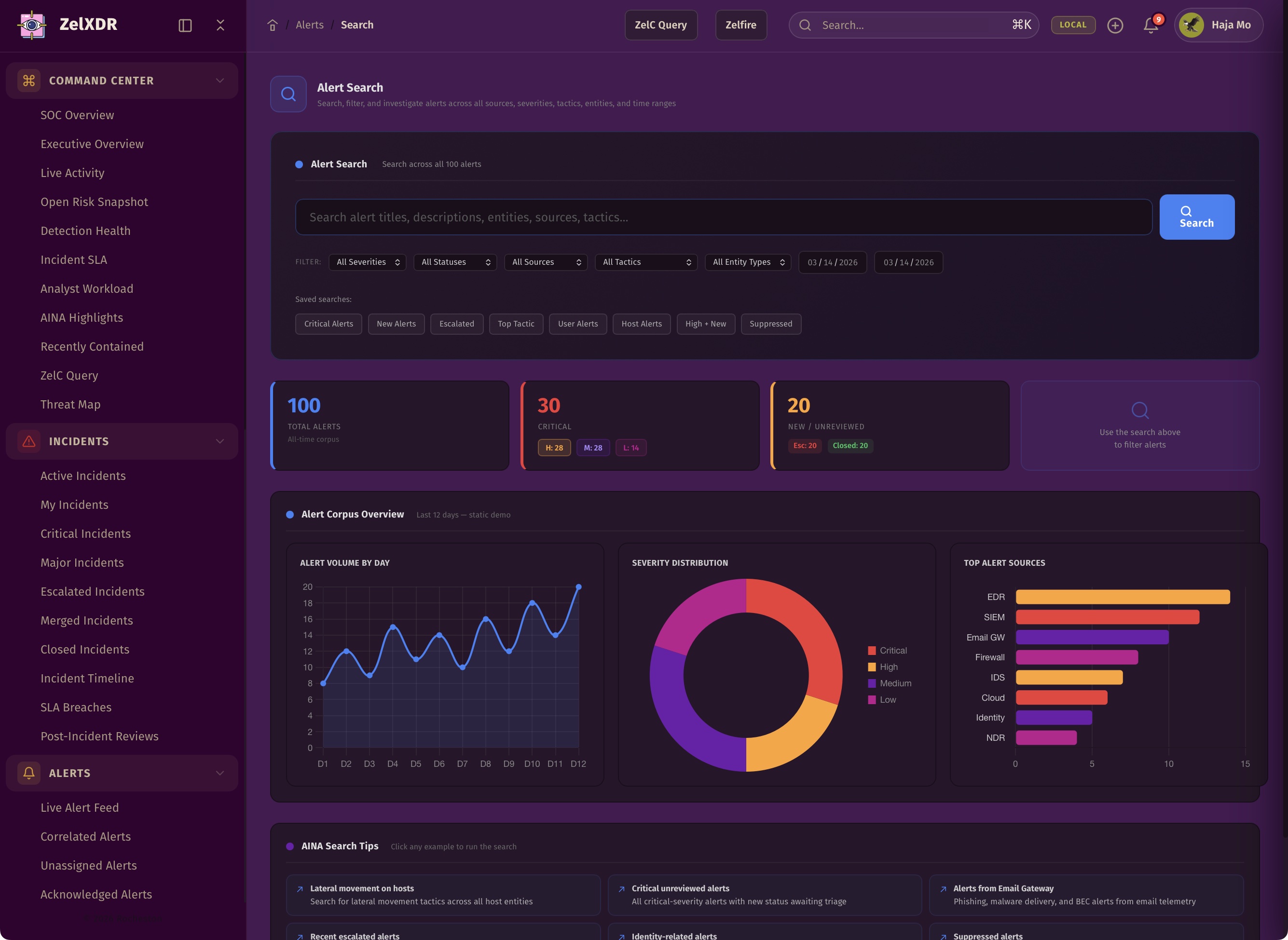Screen dimensions: 1288x940
Task: Click the ZelXDR eye logo
Action: [x=32, y=25]
